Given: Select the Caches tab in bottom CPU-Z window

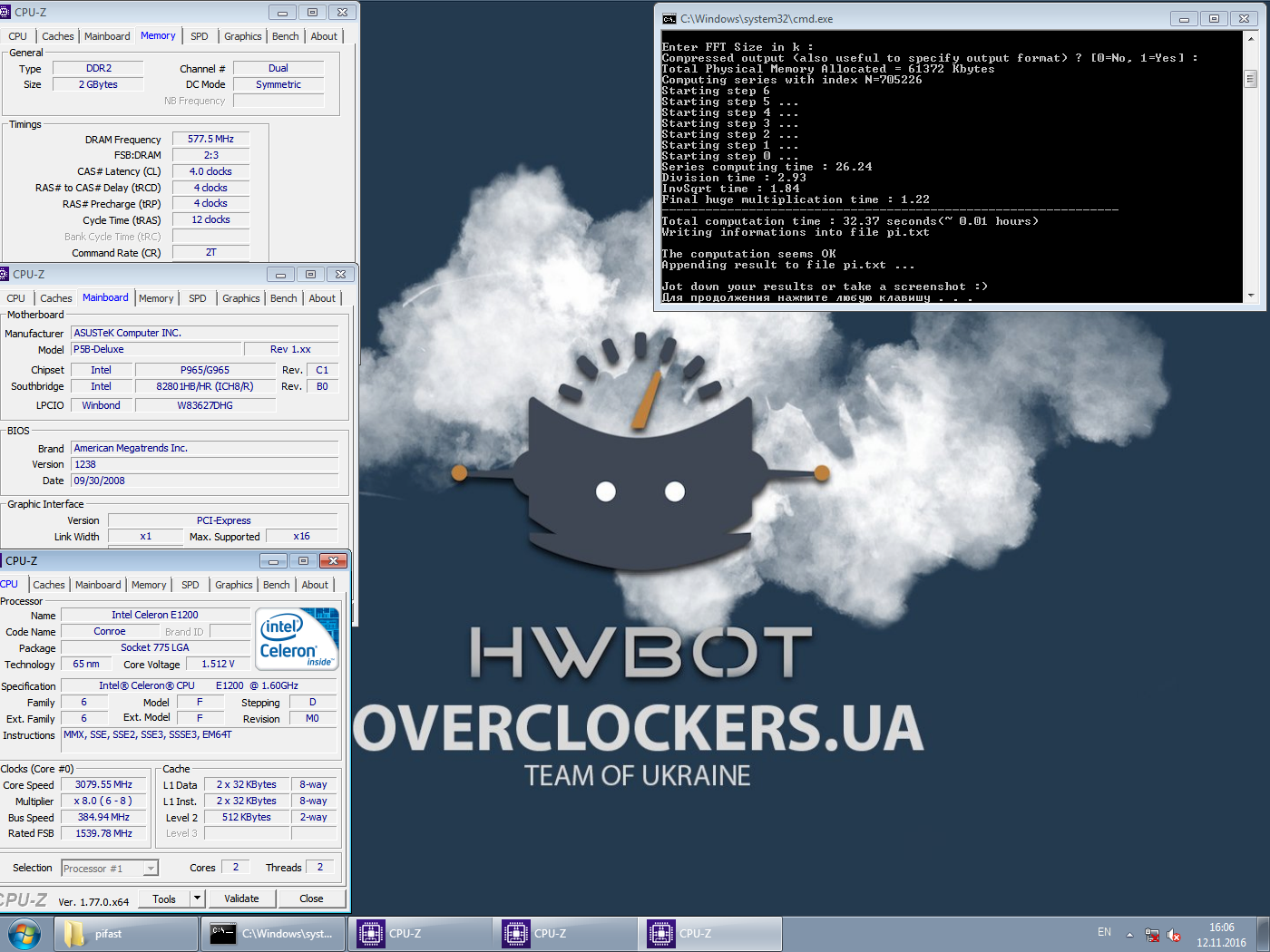Looking at the screenshot, I should (x=49, y=585).
